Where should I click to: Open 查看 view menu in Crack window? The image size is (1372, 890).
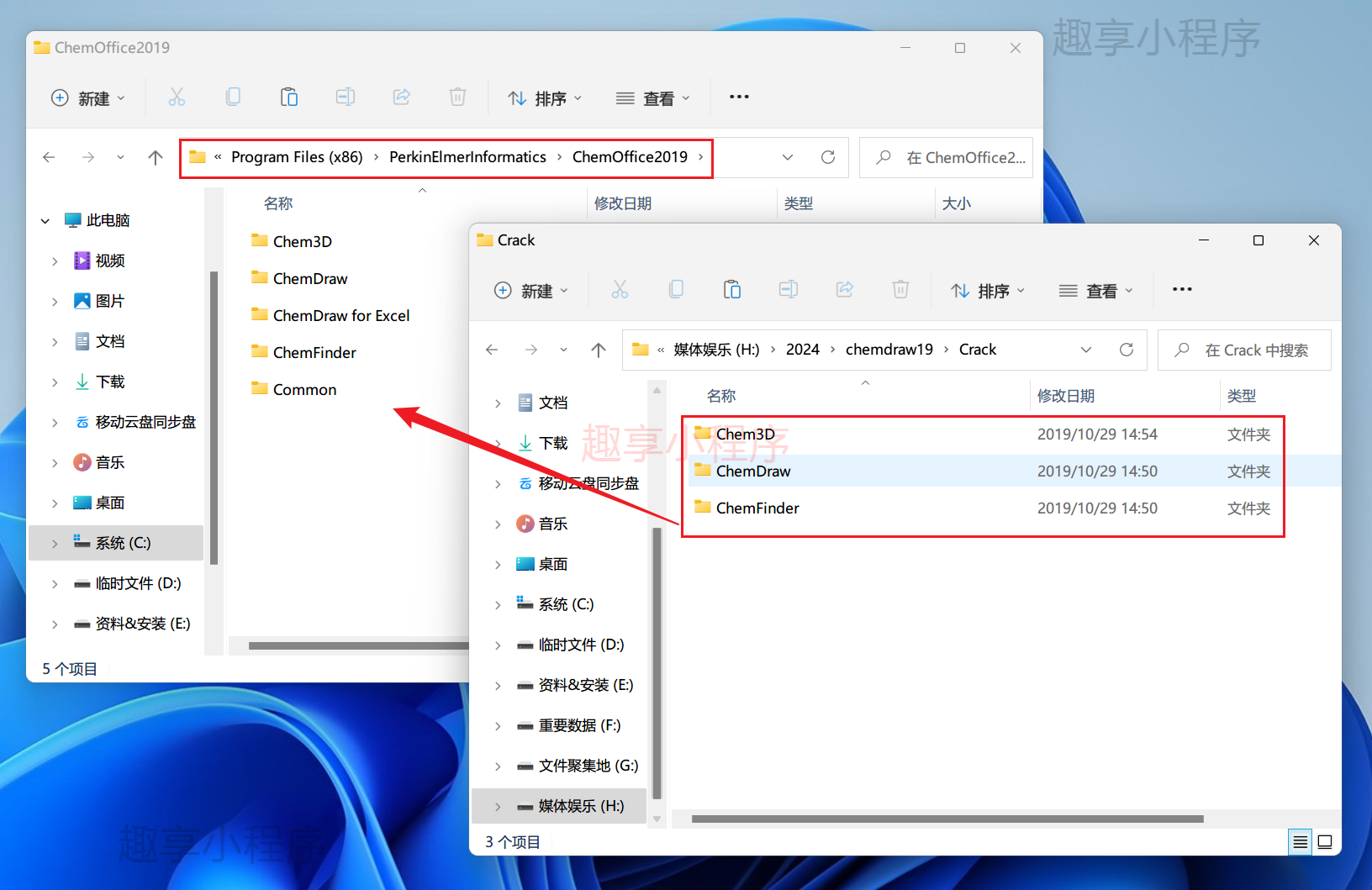click(1096, 291)
